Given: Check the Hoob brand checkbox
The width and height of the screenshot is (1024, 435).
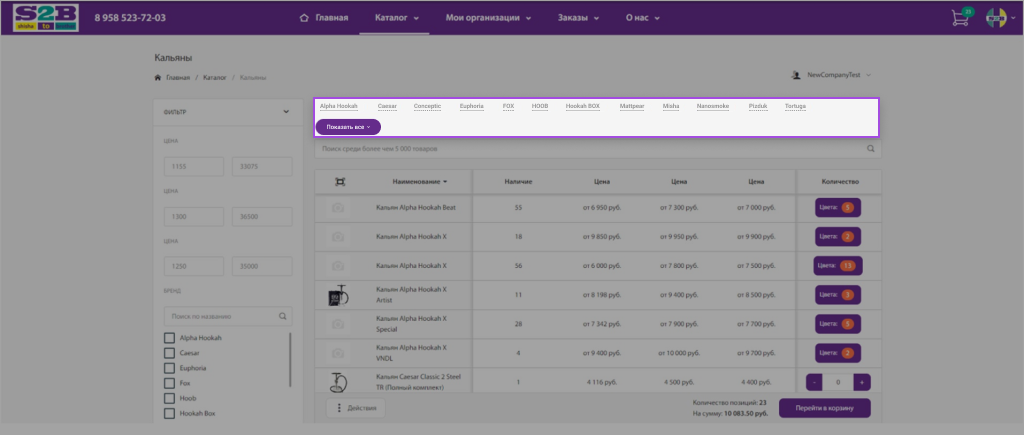Looking at the screenshot, I should (169, 398).
